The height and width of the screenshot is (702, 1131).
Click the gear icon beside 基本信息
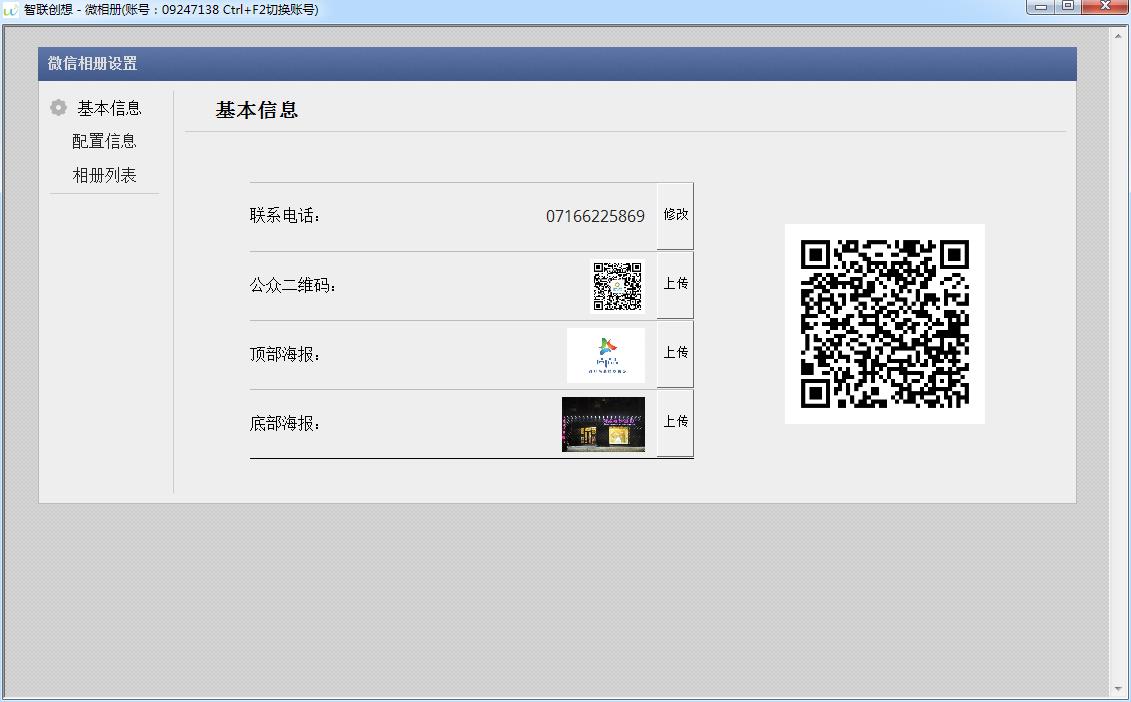coord(58,108)
